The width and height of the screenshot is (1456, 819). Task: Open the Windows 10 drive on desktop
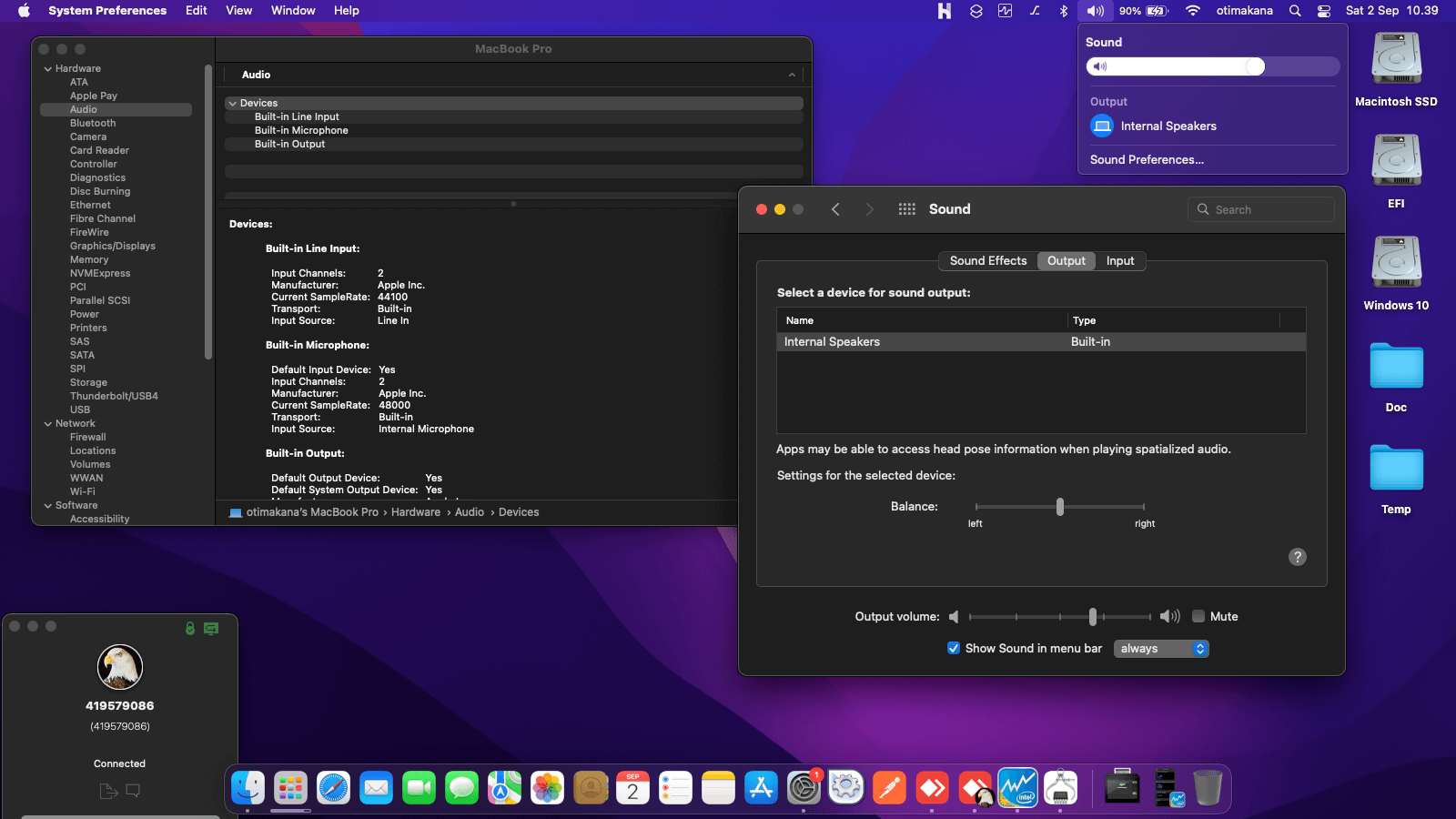click(1396, 273)
